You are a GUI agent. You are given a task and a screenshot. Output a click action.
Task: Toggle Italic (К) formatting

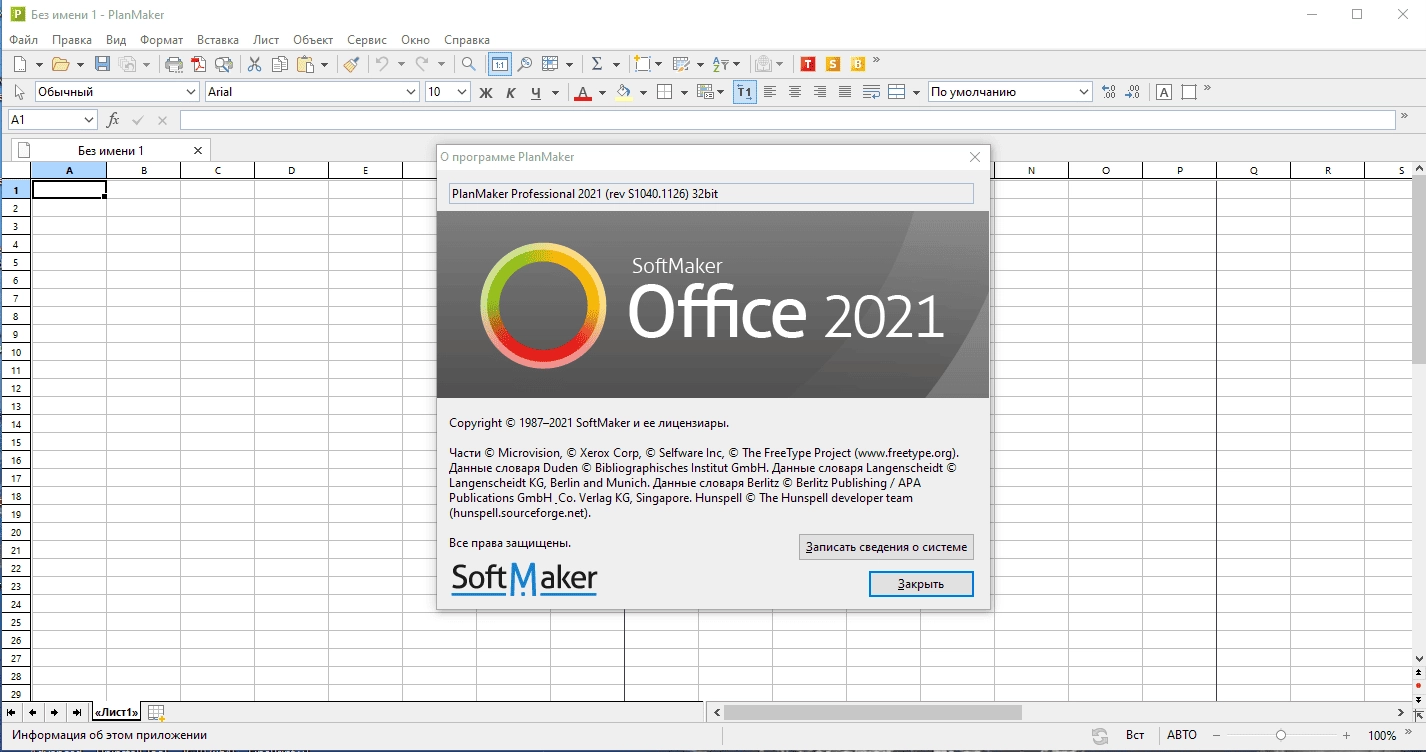(x=511, y=92)
